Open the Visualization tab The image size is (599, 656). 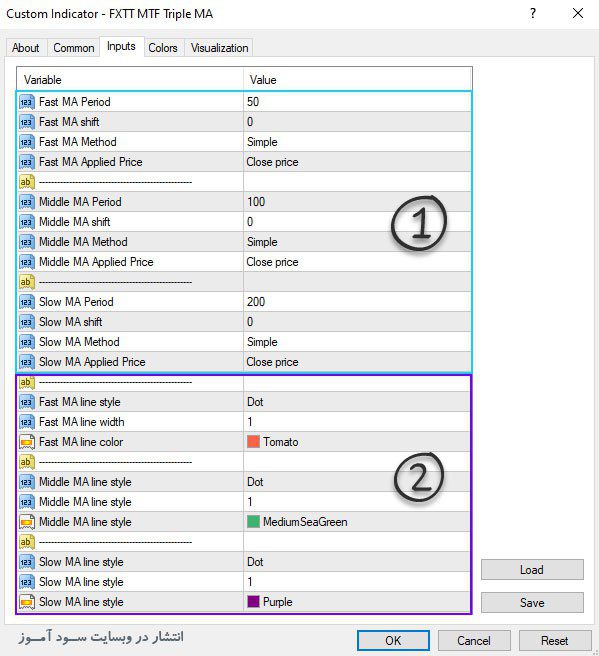(x=219, y=48)
